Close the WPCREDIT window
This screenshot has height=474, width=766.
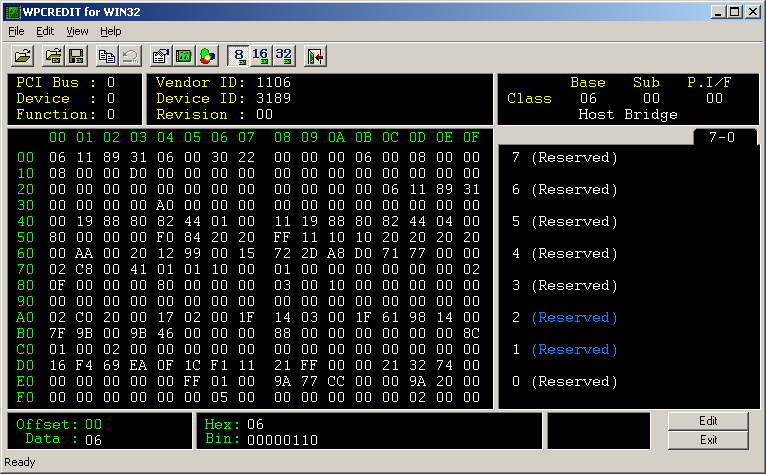tap(753, 12)
